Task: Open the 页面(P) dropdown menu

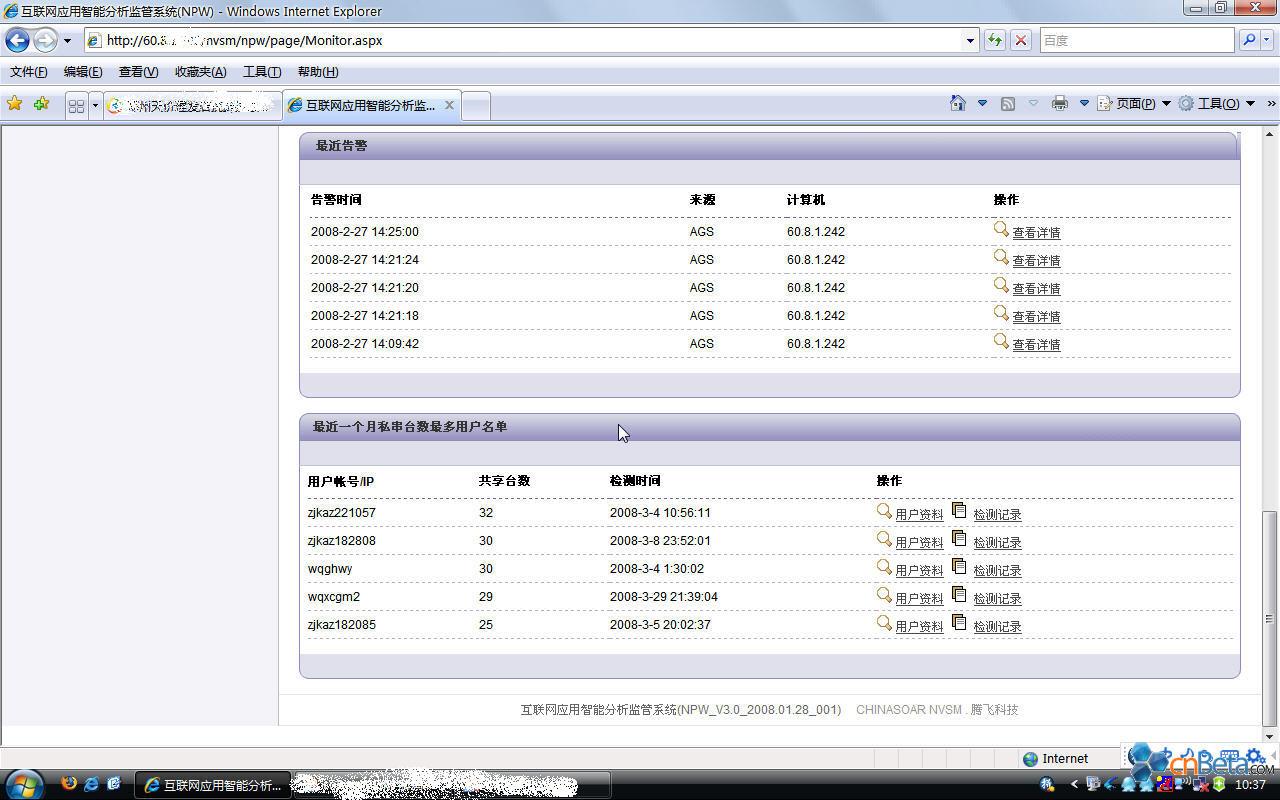Action: click(x=1134, y=104)
